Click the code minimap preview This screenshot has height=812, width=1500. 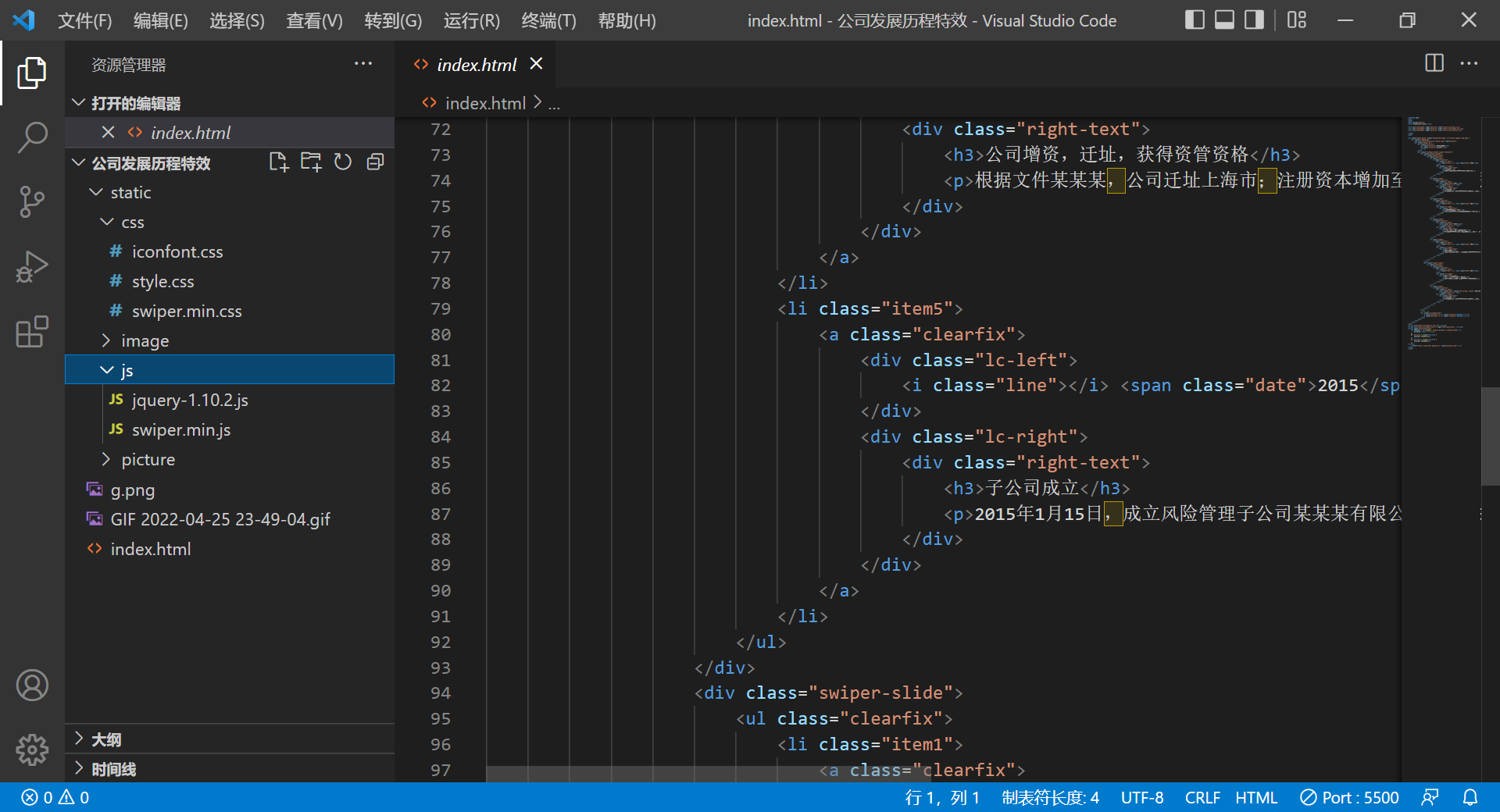pyautogui.click(x=1444, y=233)
